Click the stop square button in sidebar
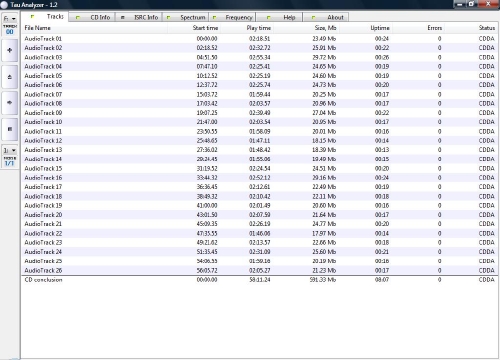 tap(10, 129)
